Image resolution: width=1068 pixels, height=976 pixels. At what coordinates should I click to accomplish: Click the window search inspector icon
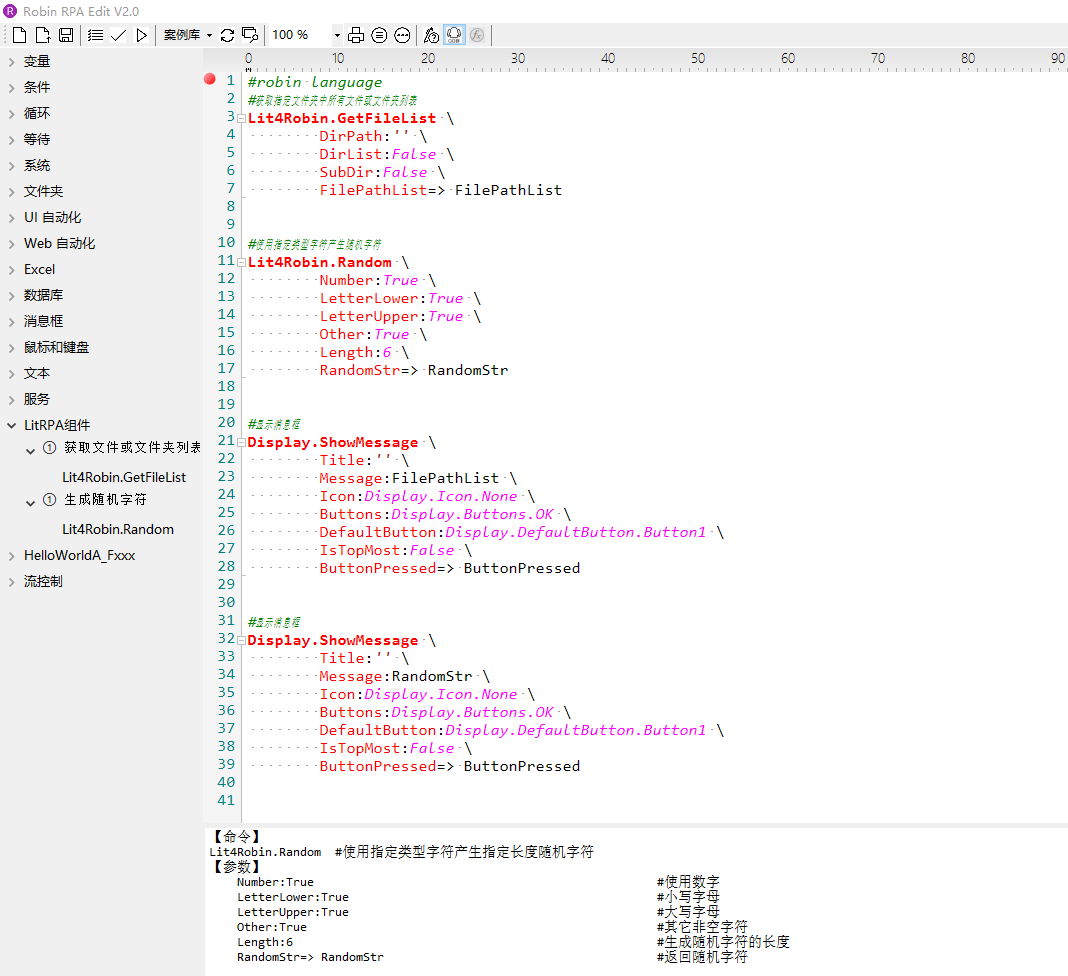point(250,35)
